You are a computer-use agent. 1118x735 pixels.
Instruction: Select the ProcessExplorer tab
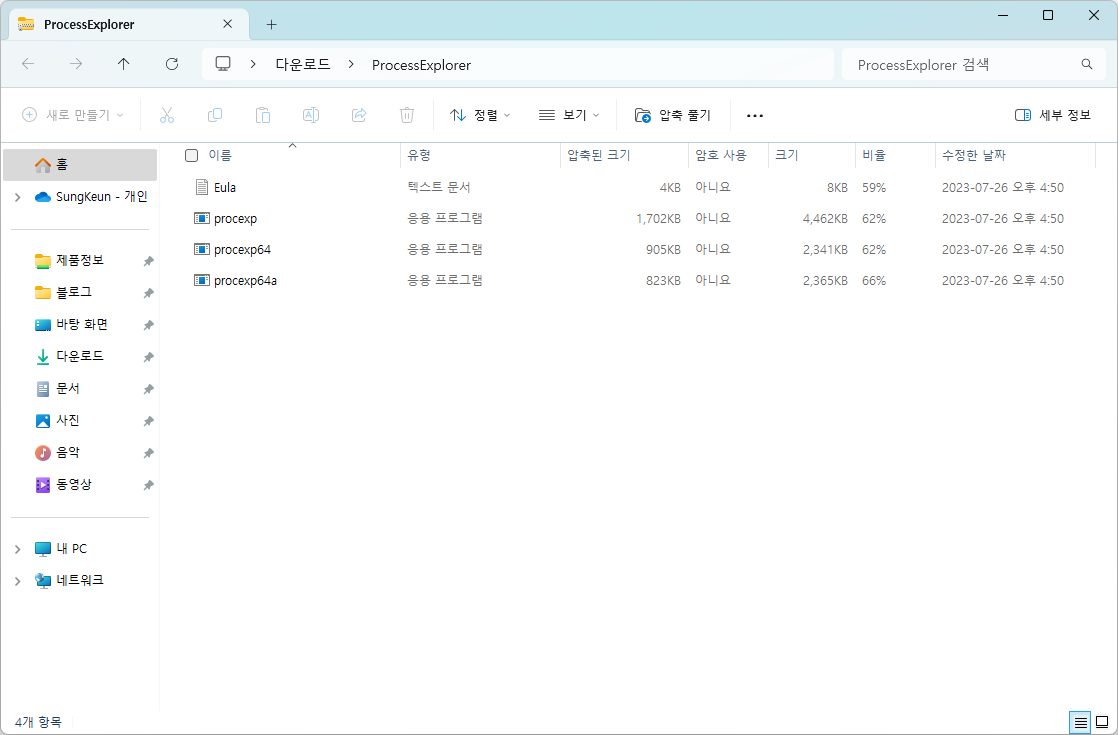[x=128, y=24]
